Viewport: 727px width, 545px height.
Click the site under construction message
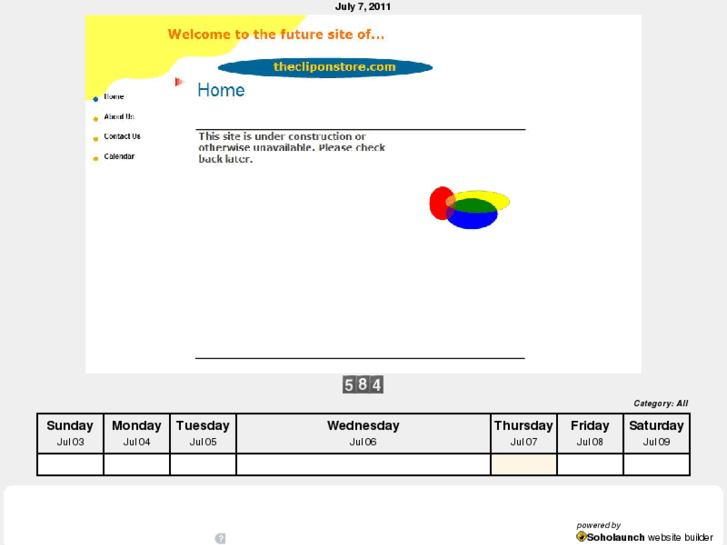[292, 147]
